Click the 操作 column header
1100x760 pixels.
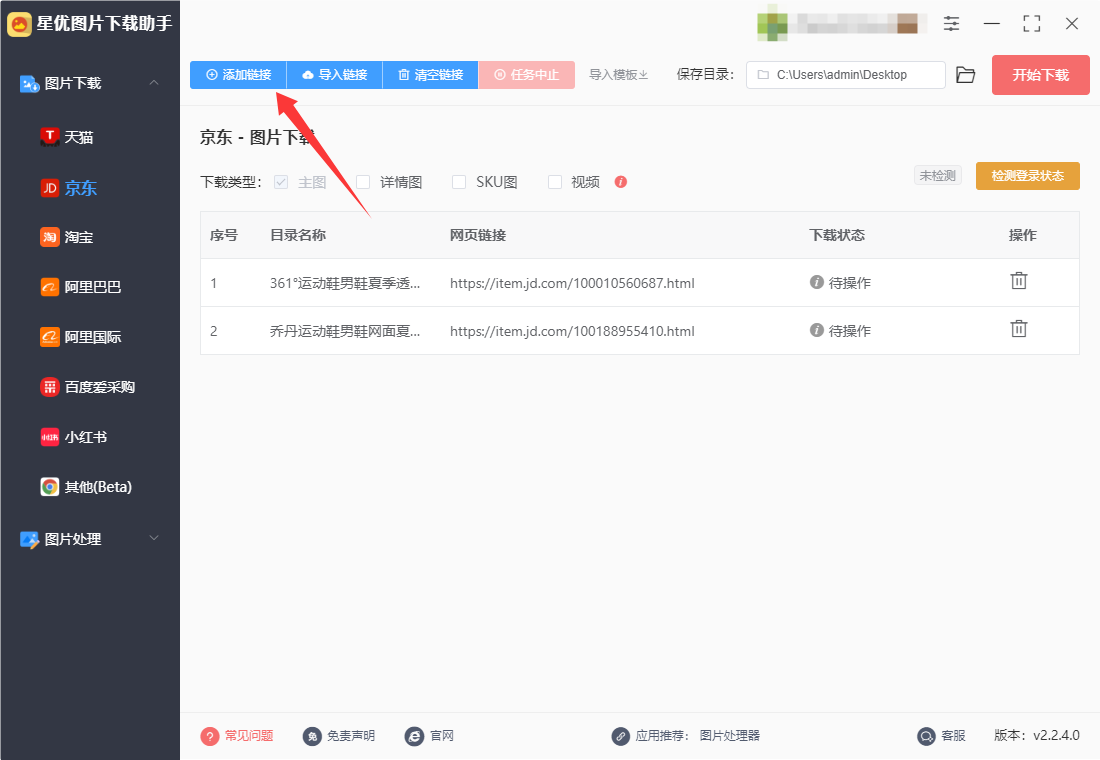pyautogui.click(x=1022, y=235)
